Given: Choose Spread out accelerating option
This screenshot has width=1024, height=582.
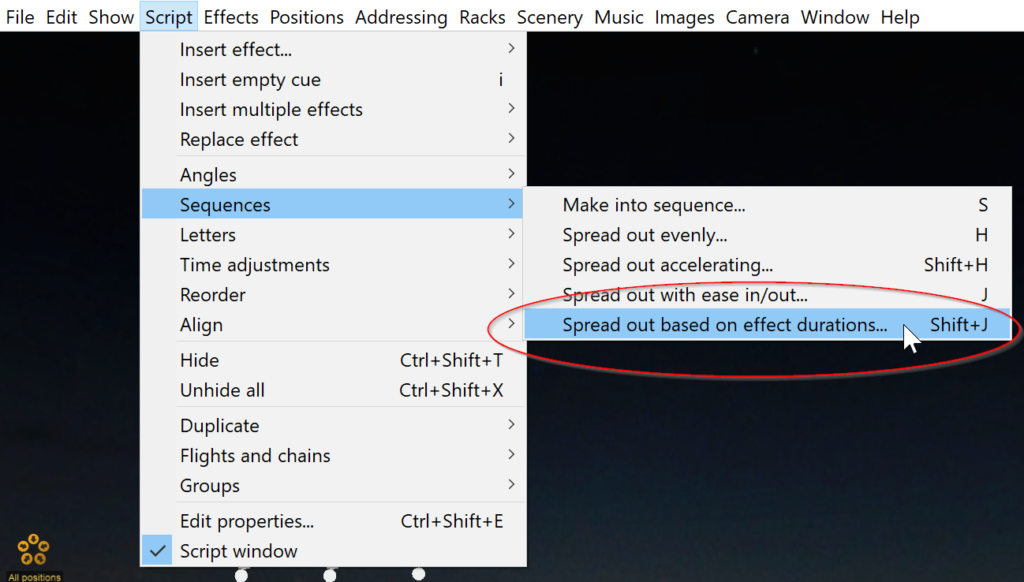Looking at the screenshot, I should pyautogui.click(x=667, y=265).
